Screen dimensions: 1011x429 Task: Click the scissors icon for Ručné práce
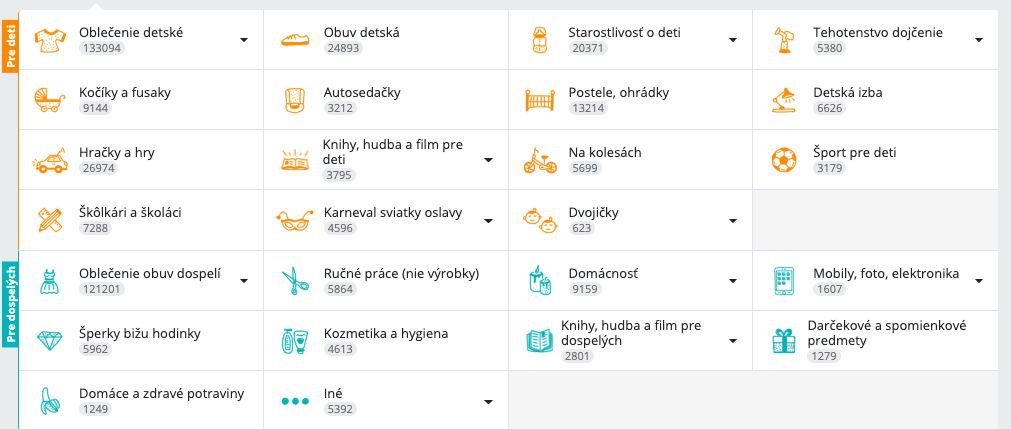tap(295, 281)
